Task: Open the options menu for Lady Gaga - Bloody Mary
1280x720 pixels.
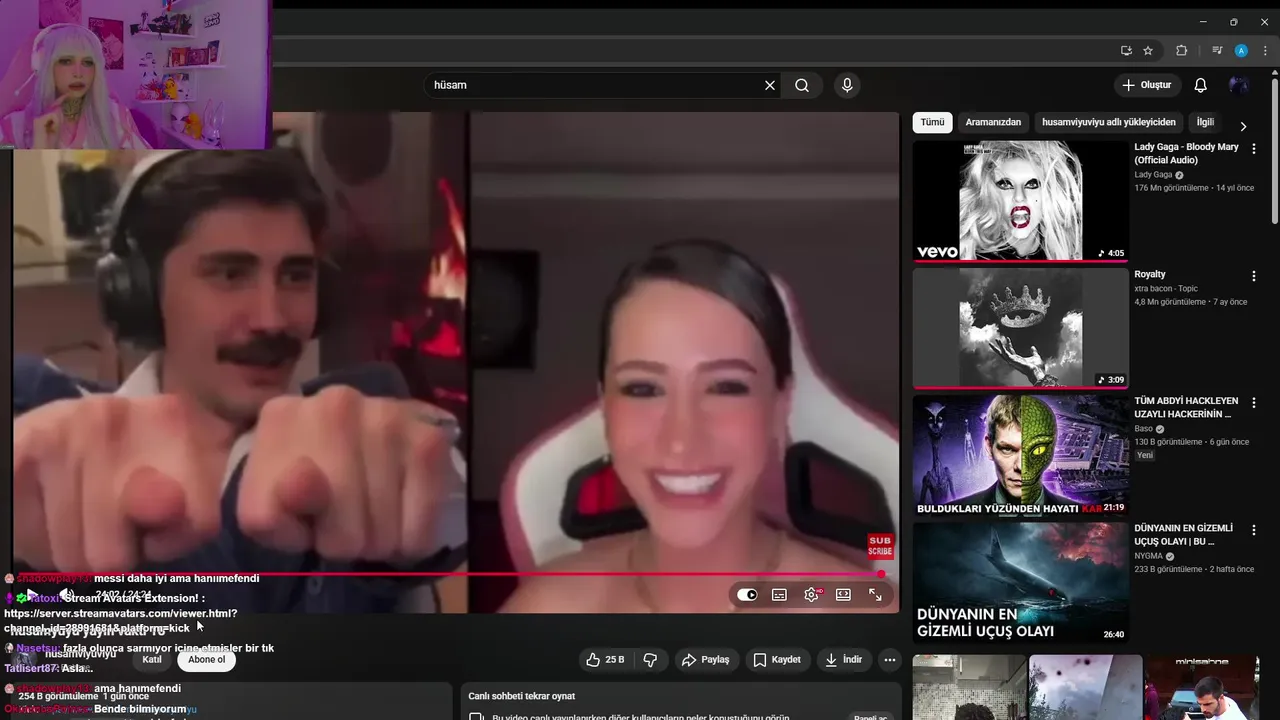Action: click(x=1254, y=148)
